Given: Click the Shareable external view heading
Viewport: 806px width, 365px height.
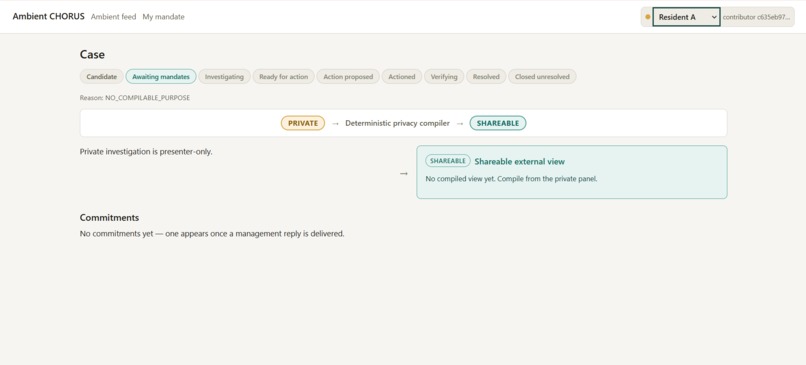Looking at the screenshot, I should [520, 161].
